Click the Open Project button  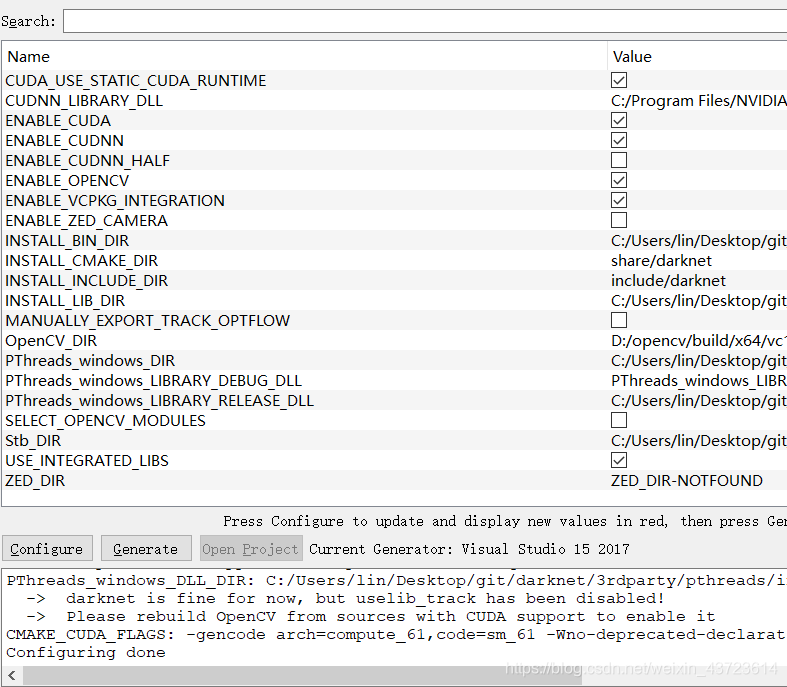point(251,548)
